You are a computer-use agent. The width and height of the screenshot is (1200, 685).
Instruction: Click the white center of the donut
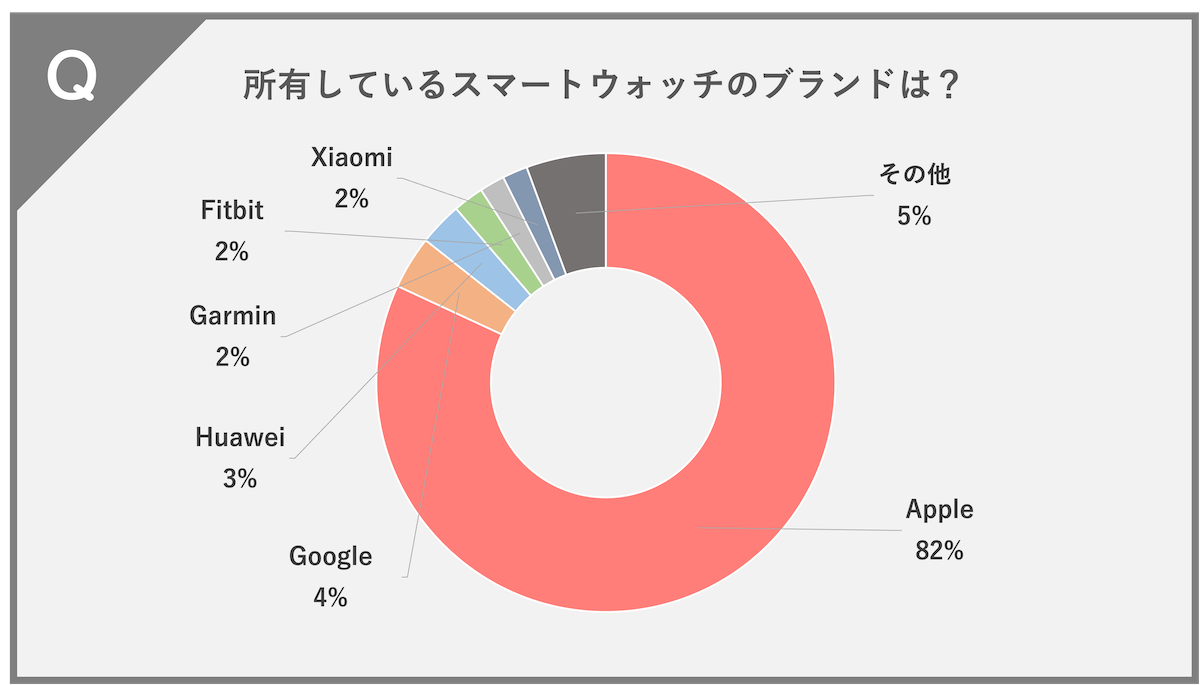[606, 383]
